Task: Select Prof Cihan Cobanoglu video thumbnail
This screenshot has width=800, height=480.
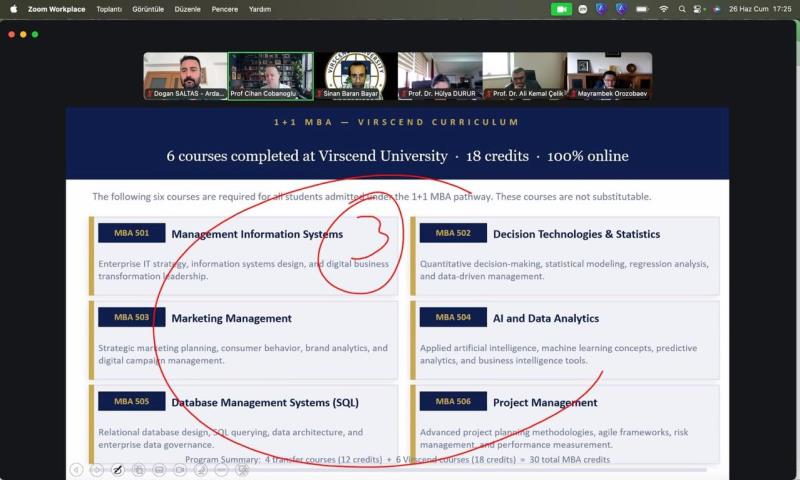Action: [270, 75]
